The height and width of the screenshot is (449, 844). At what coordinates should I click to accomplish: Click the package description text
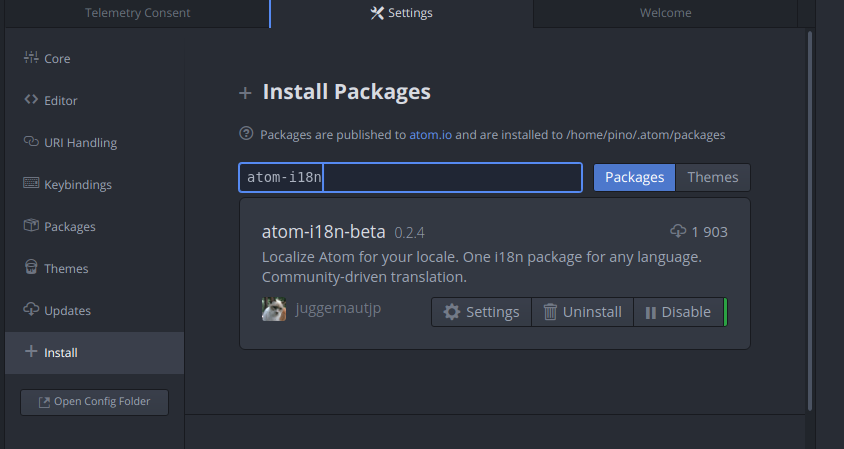pyautogui.click(x=482, y=267)
